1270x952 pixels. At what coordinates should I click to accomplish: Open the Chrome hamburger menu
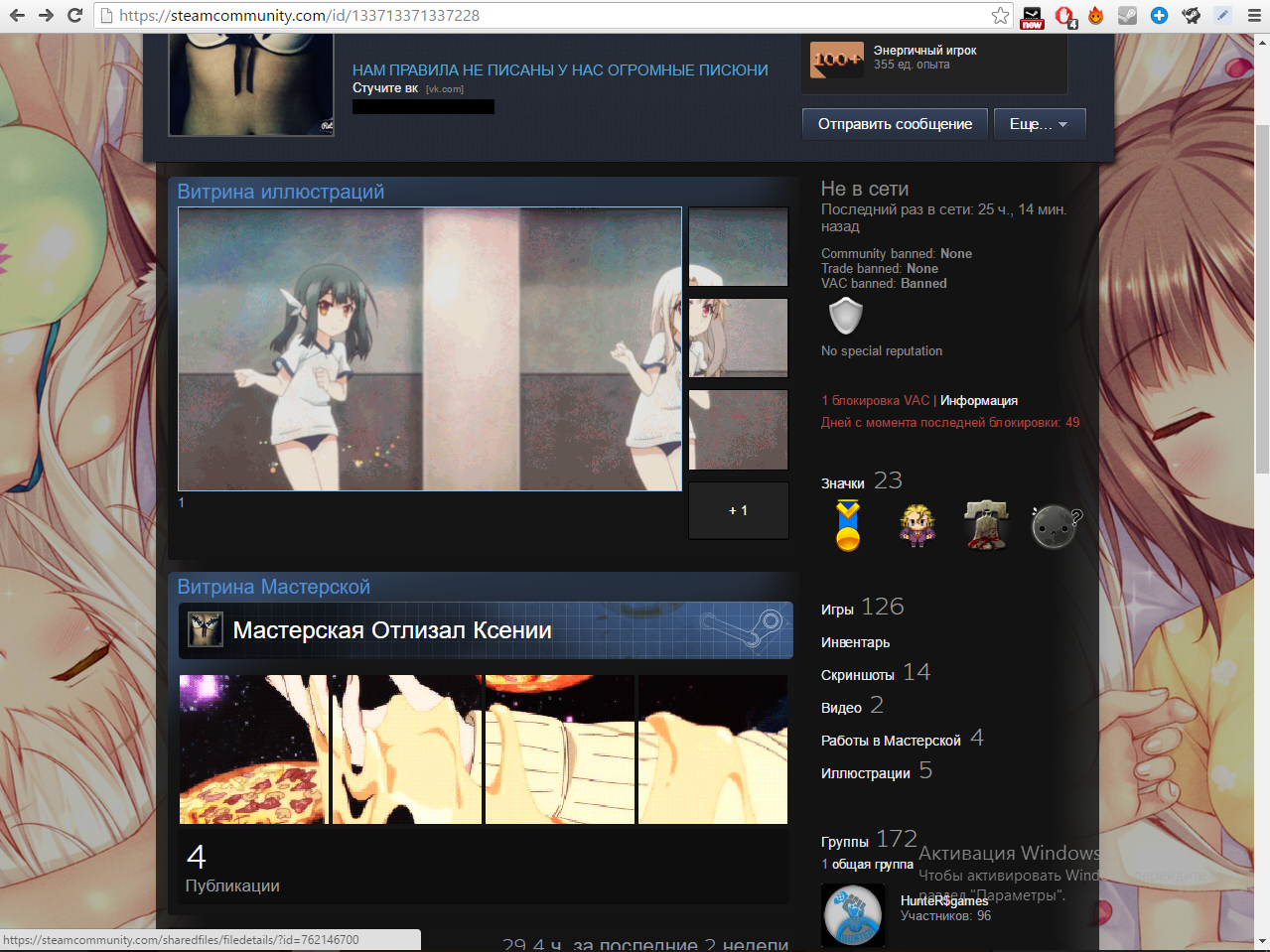point(1254,15)
